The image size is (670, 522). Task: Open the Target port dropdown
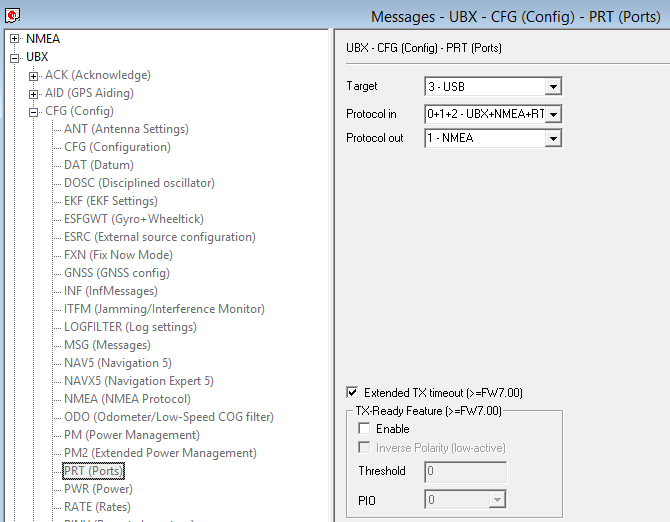[553, 87]
